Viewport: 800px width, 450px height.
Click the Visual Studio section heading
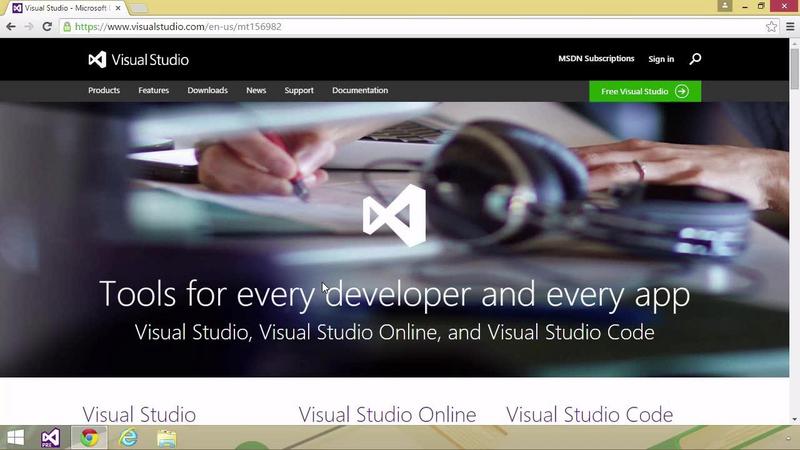pos(139,414)
